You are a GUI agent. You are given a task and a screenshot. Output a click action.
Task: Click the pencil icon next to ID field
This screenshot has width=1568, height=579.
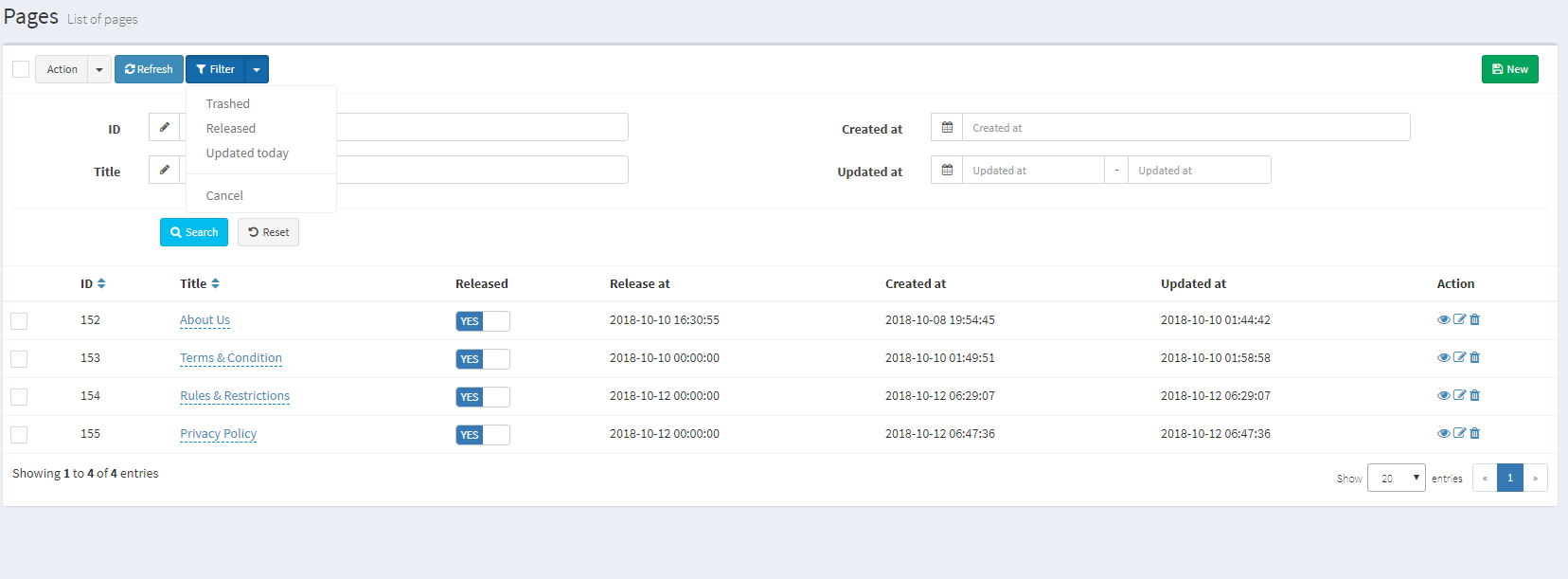(x=164, y=127)
